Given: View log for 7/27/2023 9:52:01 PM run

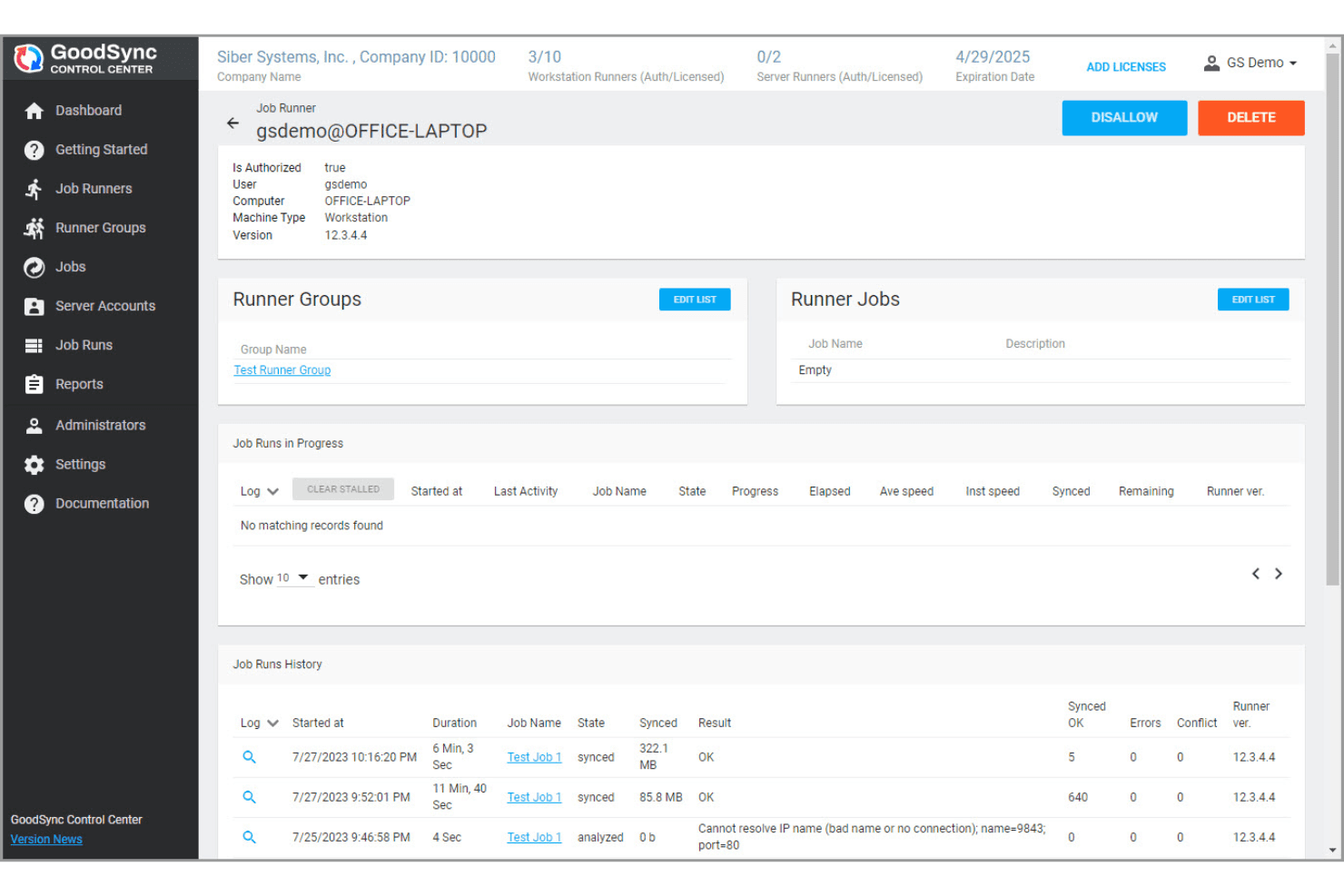Looking at the screenshot, I should (249, 797).
